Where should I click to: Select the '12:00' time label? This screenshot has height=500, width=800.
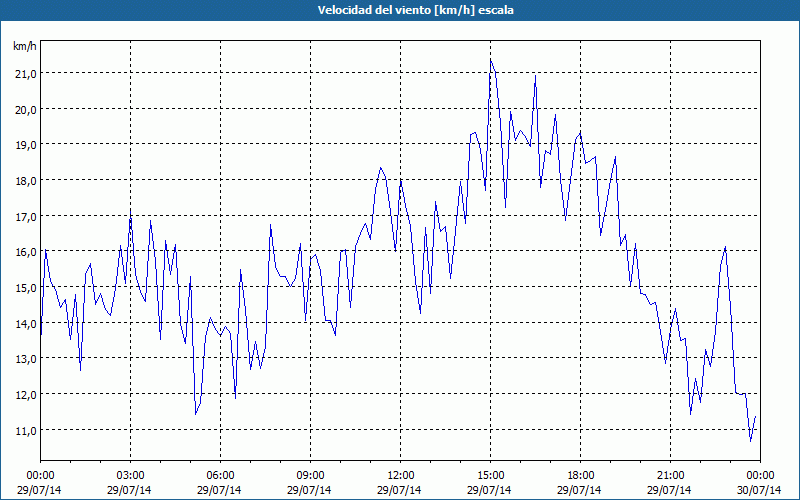pos(401,476)
